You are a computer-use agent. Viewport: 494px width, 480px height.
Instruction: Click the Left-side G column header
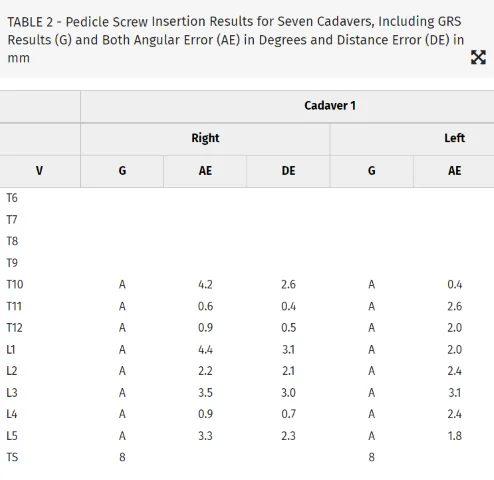tap(371, 171)
